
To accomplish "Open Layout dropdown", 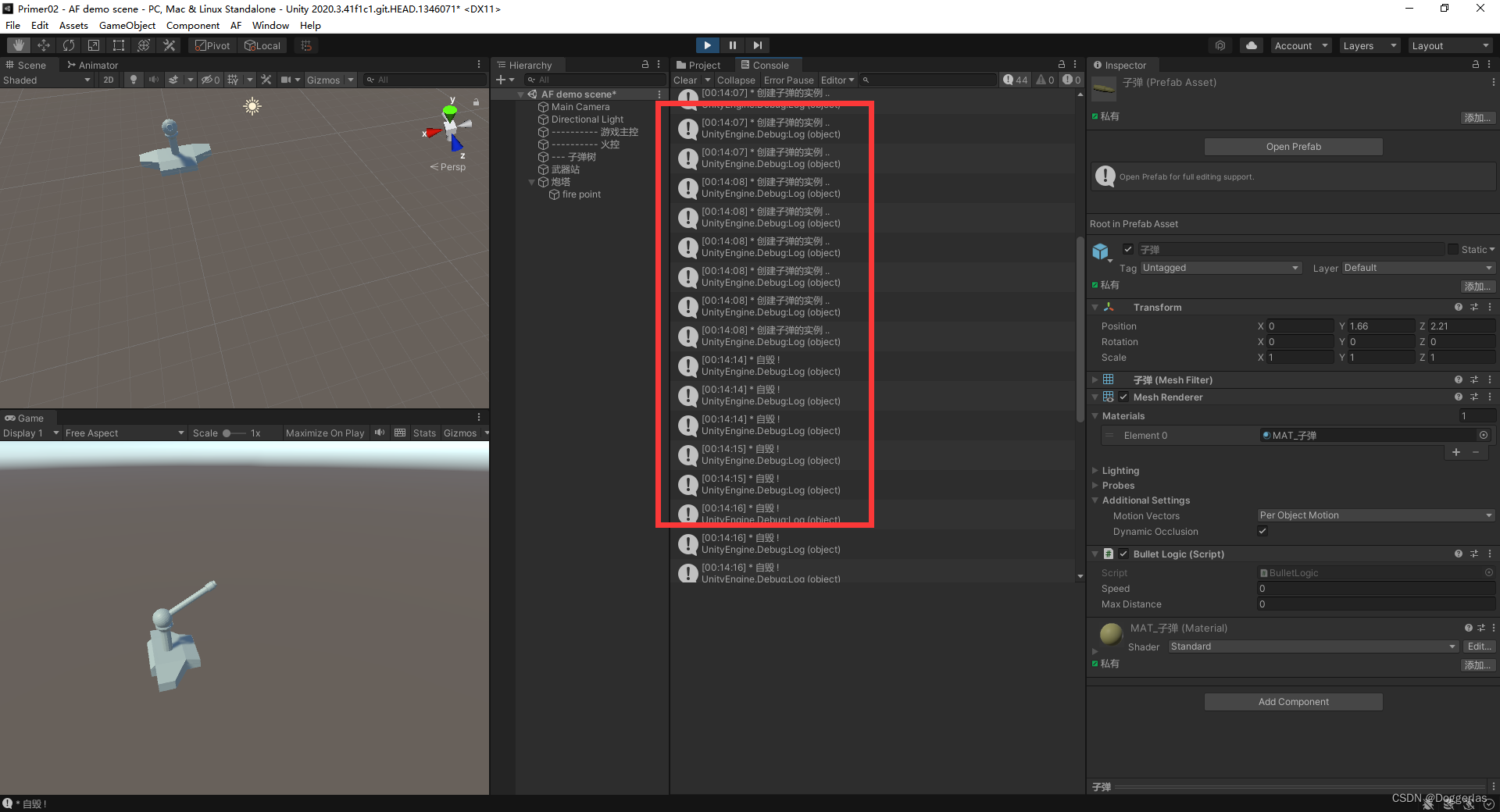I will (1450, 45).
